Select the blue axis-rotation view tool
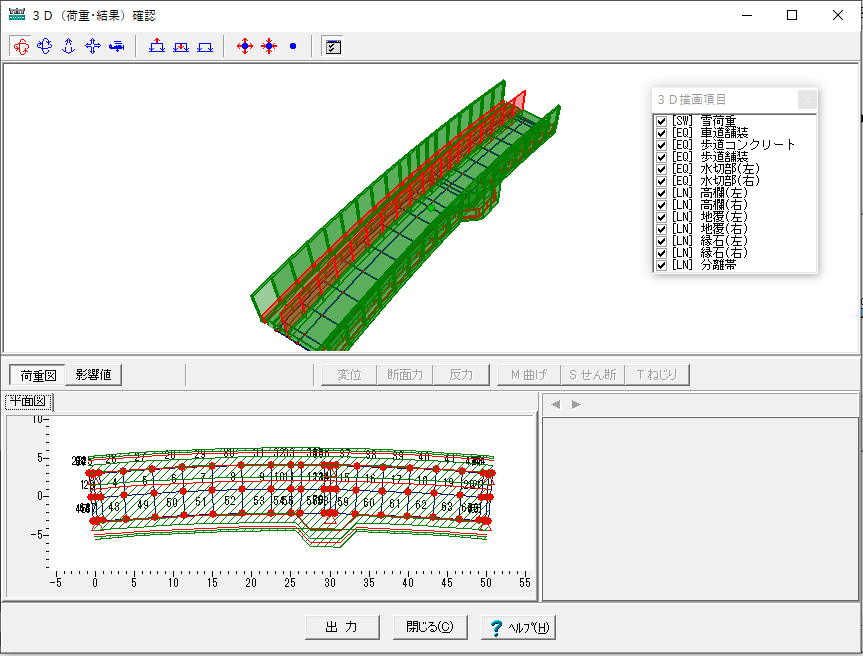This screenshot has width=863, height=656. (x=45, y=46)
